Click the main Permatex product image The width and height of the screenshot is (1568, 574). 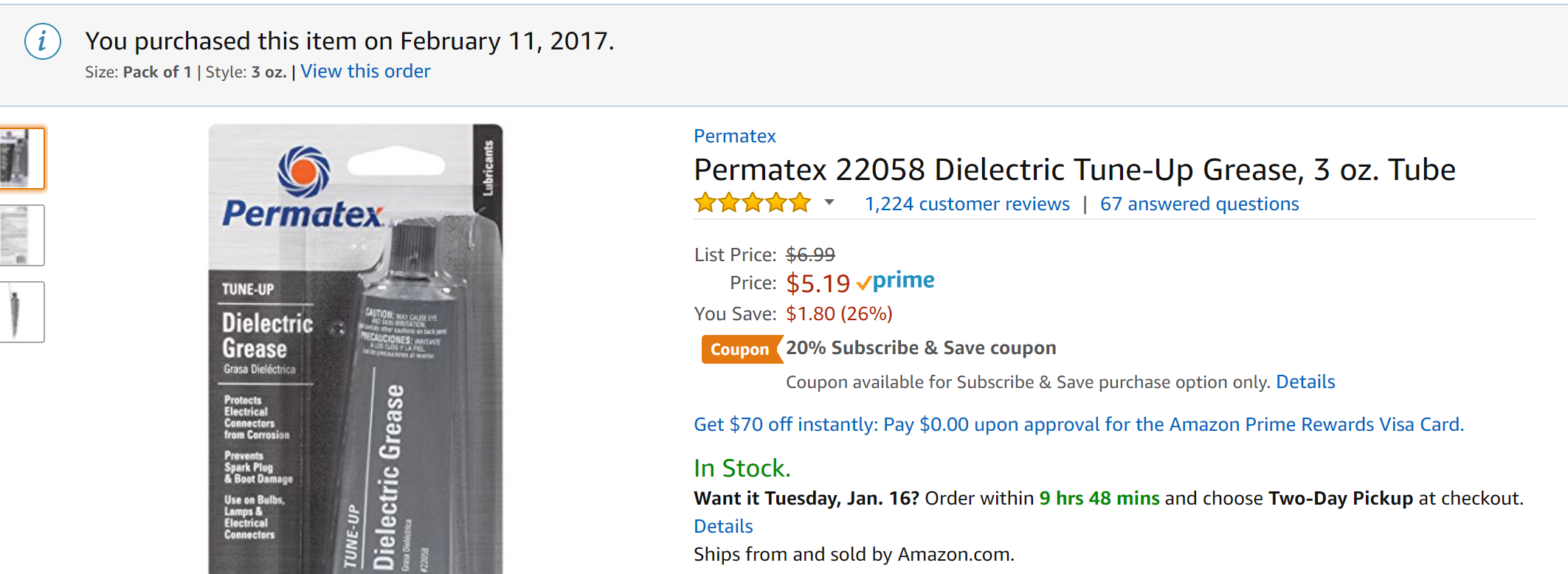coord(355,348)
